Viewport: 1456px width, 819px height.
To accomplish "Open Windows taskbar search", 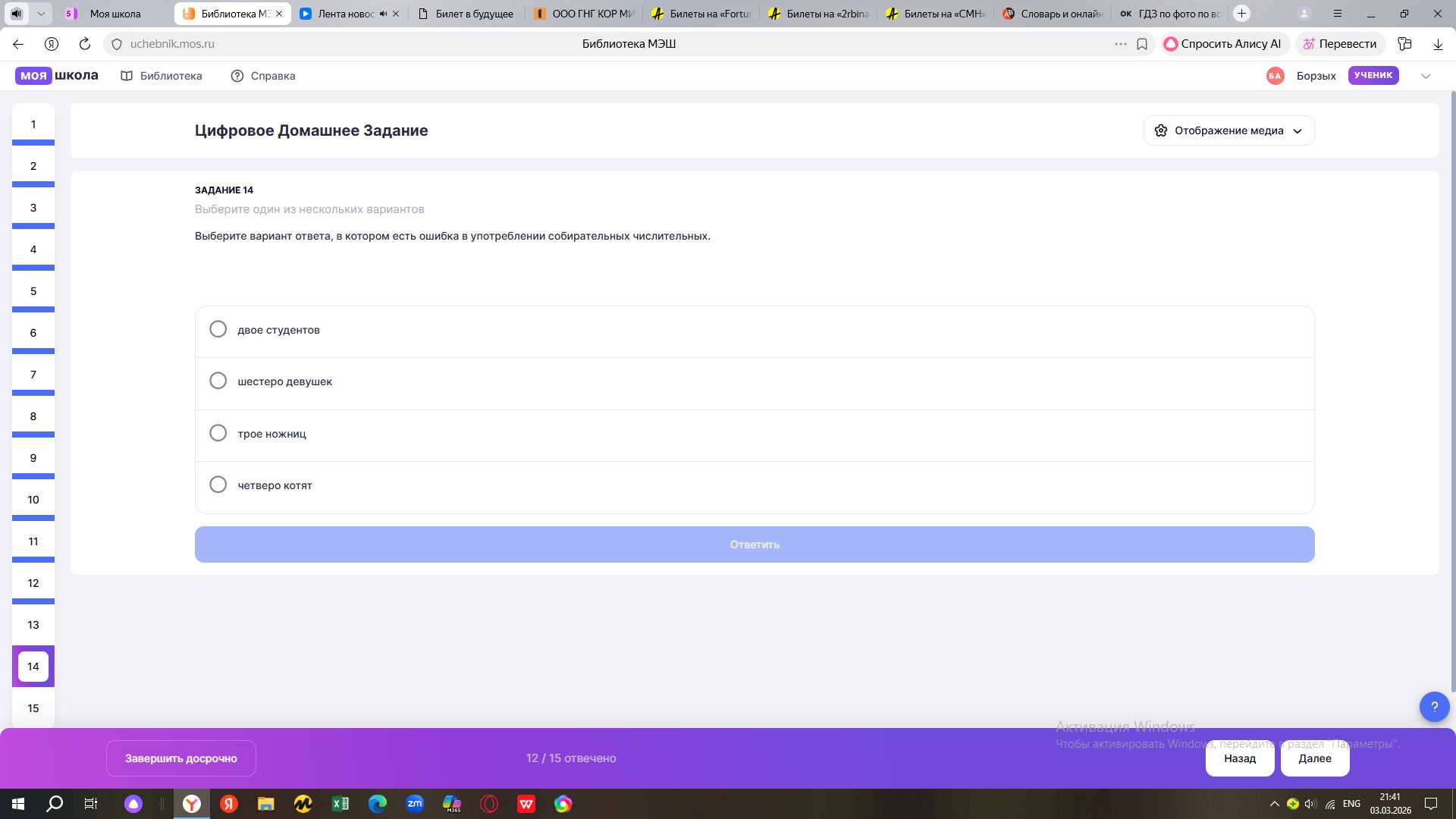I will pos(55,804).
